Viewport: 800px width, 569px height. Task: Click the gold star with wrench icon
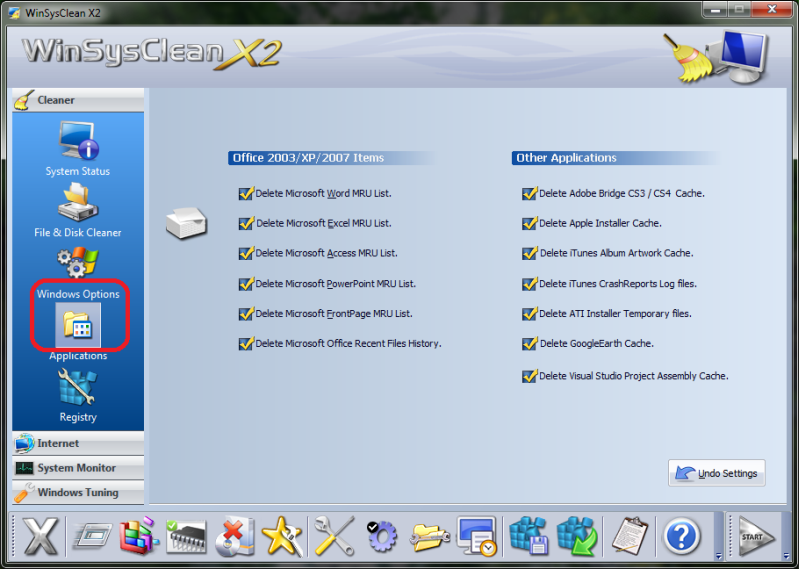pos(282,536)
